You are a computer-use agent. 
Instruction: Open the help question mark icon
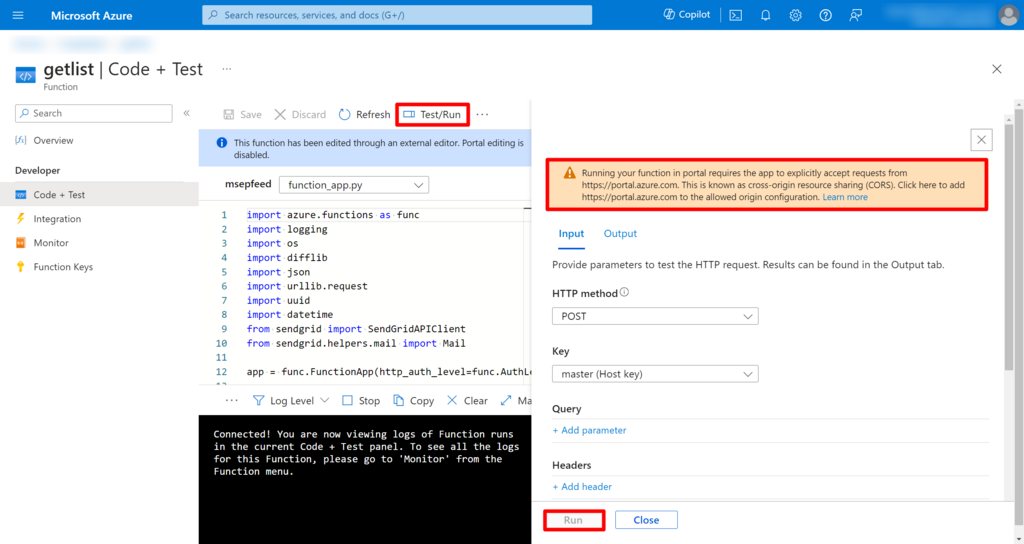825,15
